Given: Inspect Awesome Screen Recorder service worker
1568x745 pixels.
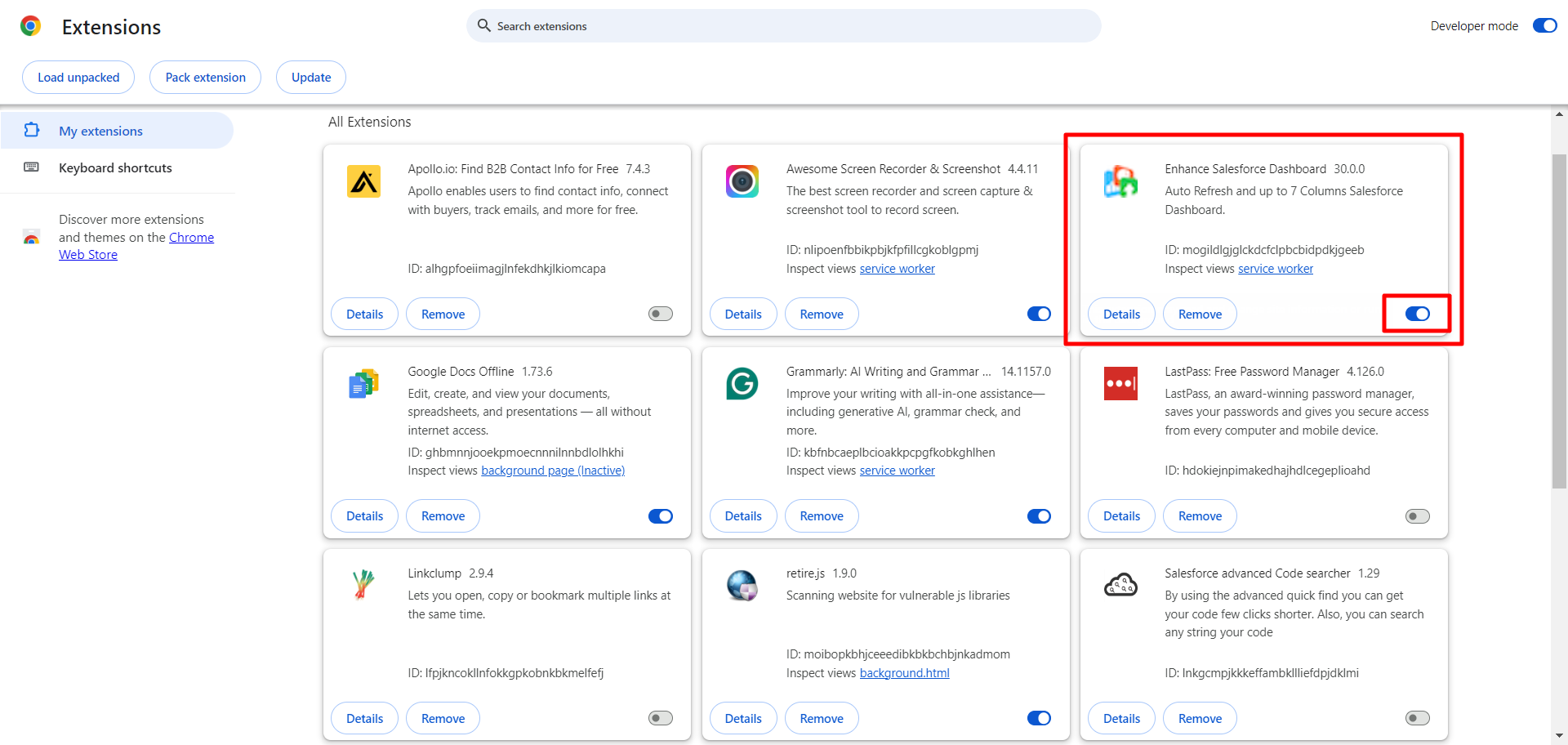Looking at the screenshot, I should point(897,269).
